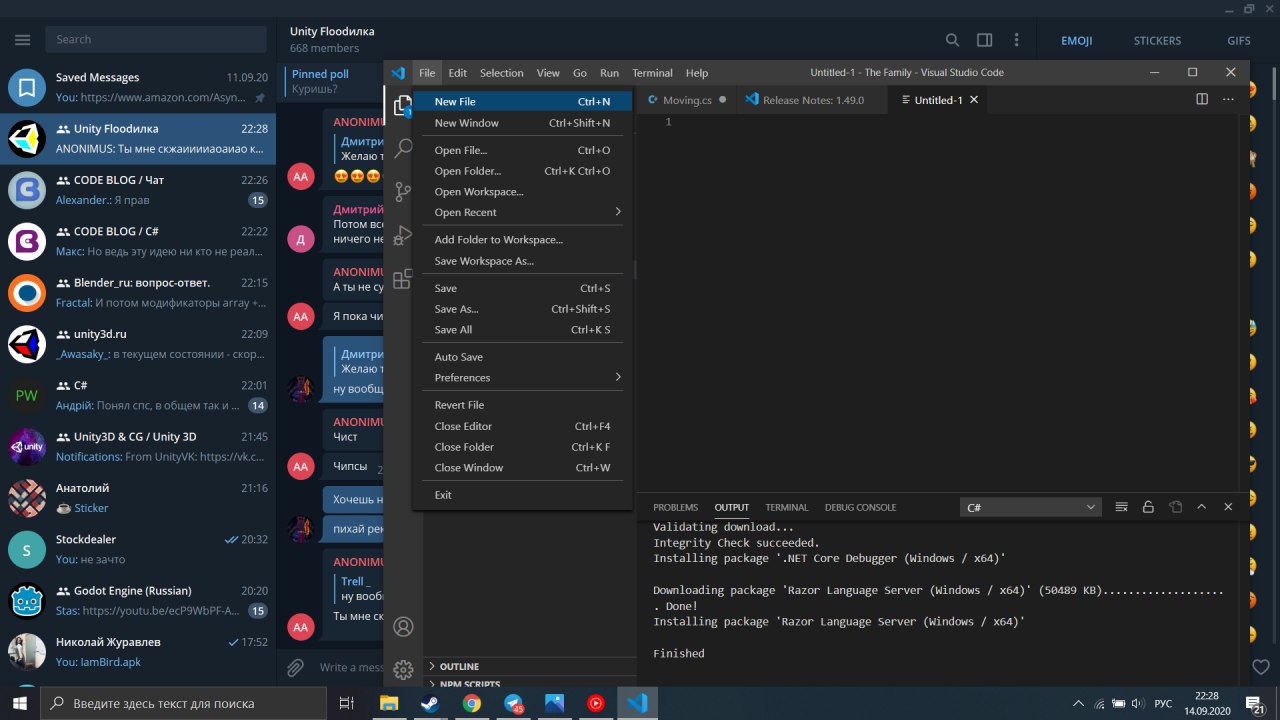Image resolution: width=1280 pixels, height=720 pixels.
Task: Open the Stockdealer chat
Action: pyautogui.click(x=137, y=549)
